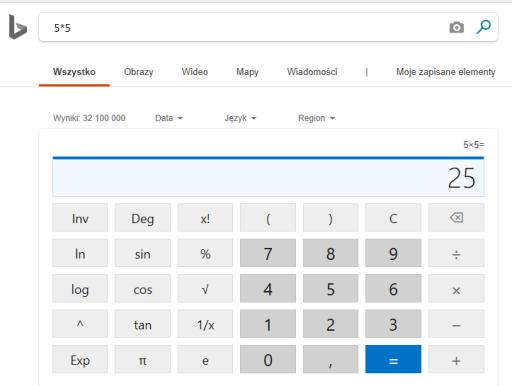Screen dimensions: 512x386
Task: Click the reciprocal 1/x key
Action: (x=205, y=324)
